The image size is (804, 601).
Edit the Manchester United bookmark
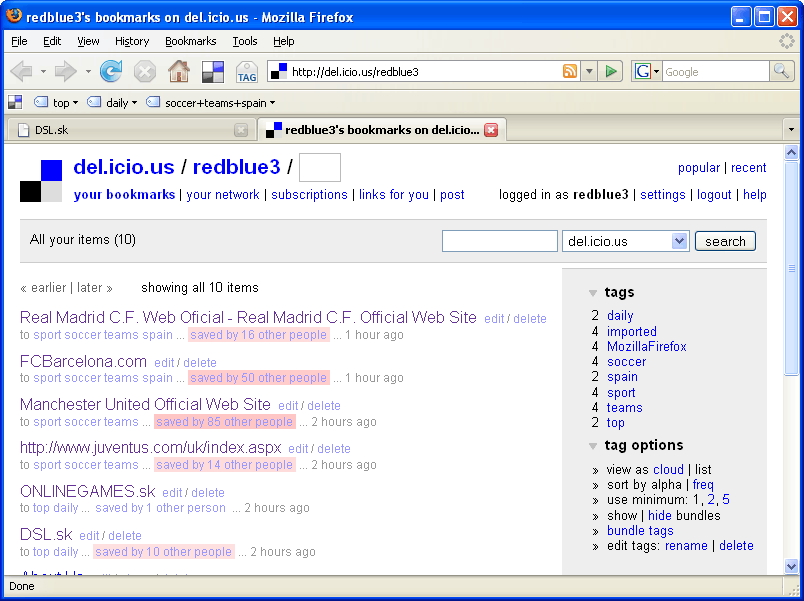point(288,406)
